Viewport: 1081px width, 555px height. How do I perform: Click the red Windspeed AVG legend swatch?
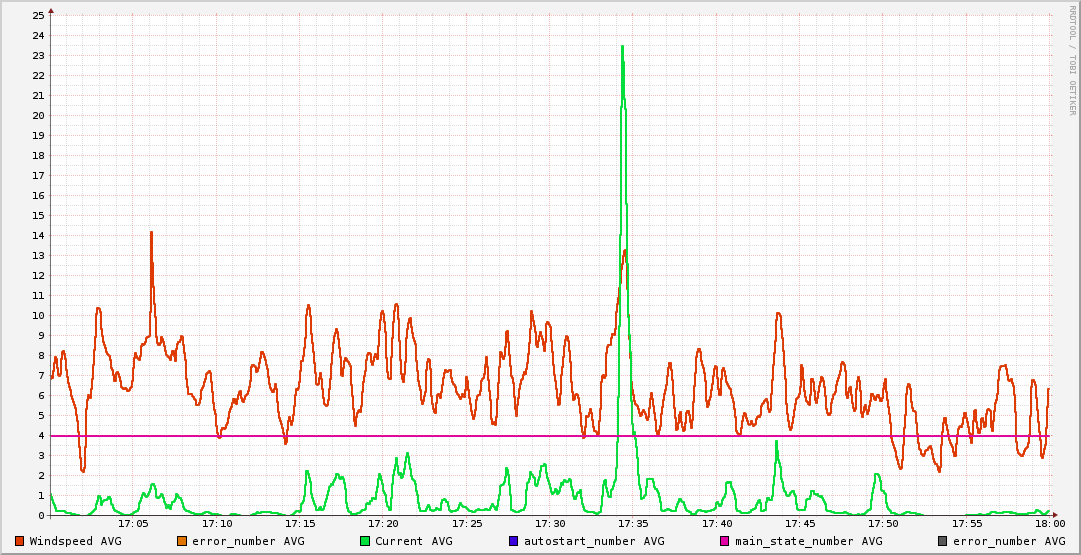[19, 541]
